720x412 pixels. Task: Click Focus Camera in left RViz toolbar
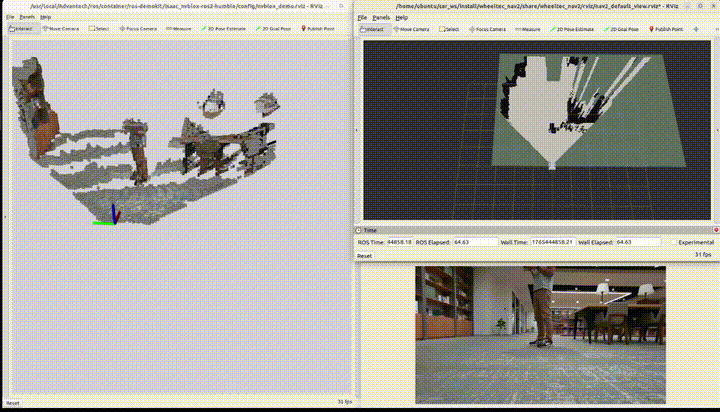click(137, 29)
